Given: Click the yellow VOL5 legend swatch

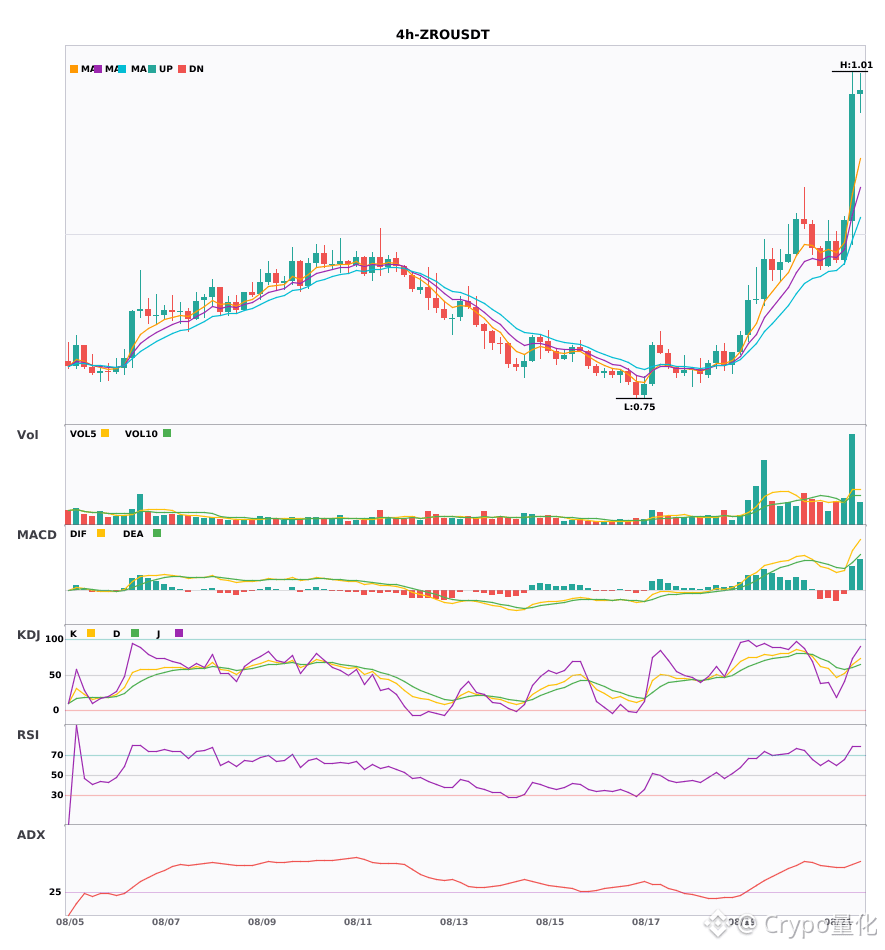Looking at the screenshot, I should click(105, 433).
